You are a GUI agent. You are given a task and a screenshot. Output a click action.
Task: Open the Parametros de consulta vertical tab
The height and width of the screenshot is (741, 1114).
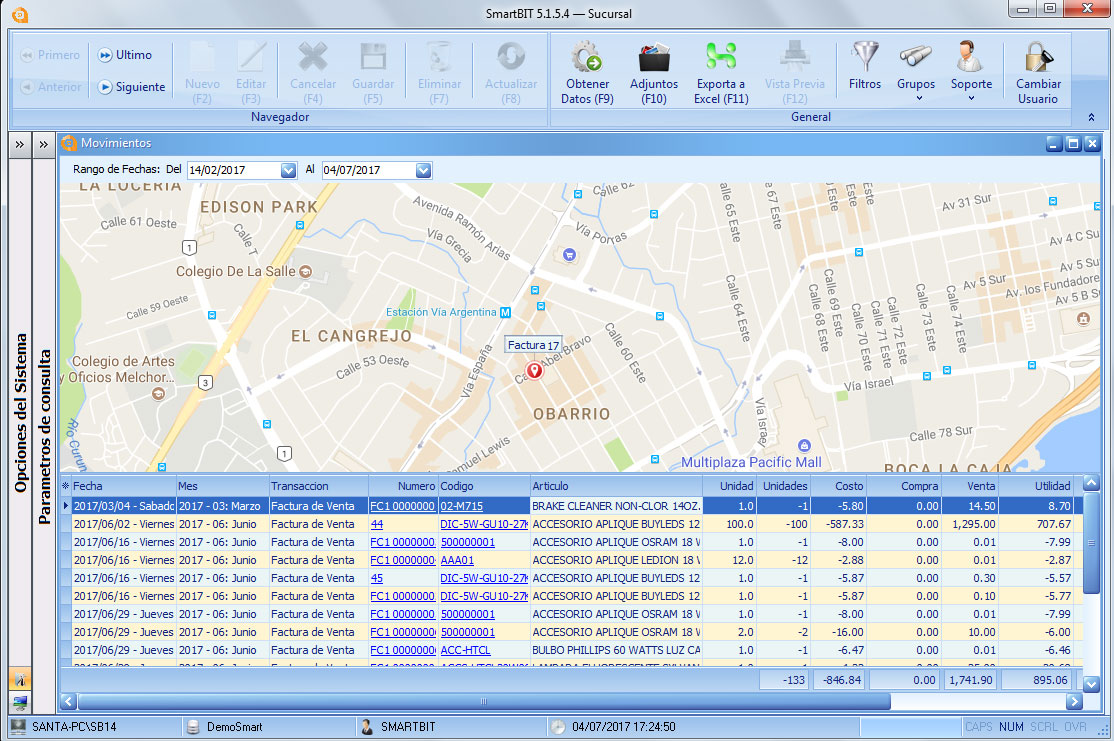coord(44,436)
